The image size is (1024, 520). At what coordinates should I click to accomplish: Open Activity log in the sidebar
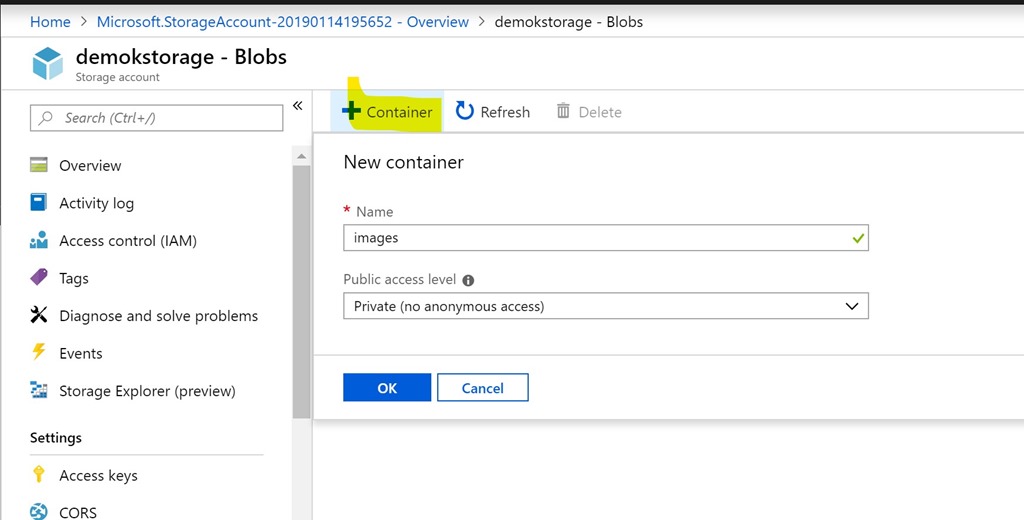coord(97,203)
